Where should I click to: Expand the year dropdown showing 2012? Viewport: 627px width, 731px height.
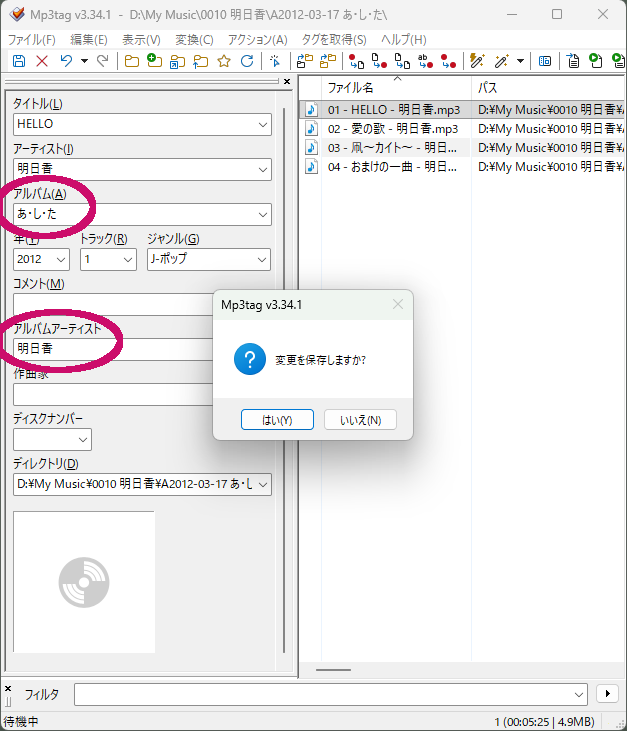(x=61, y=260)
